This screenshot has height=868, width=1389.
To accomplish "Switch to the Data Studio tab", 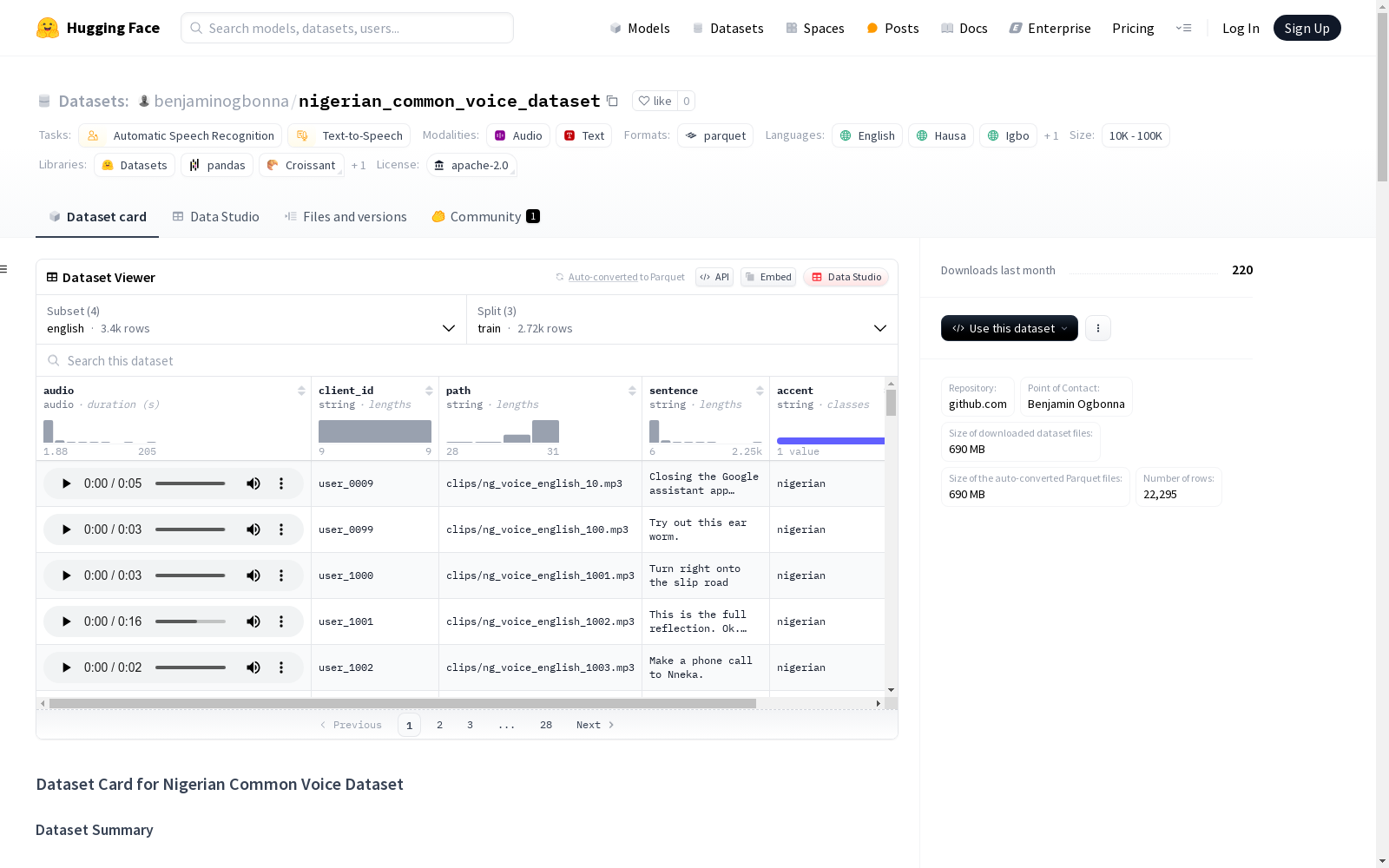I will tap(216, 217).
